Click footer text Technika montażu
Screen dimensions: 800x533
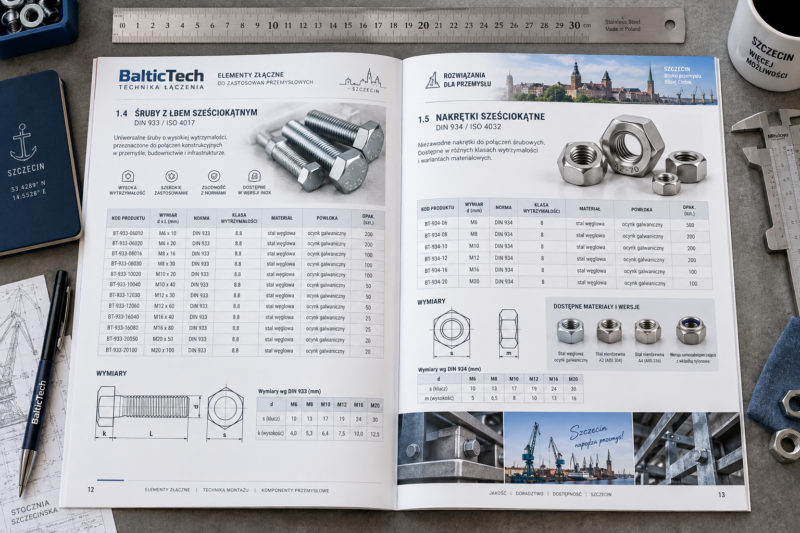226,490
